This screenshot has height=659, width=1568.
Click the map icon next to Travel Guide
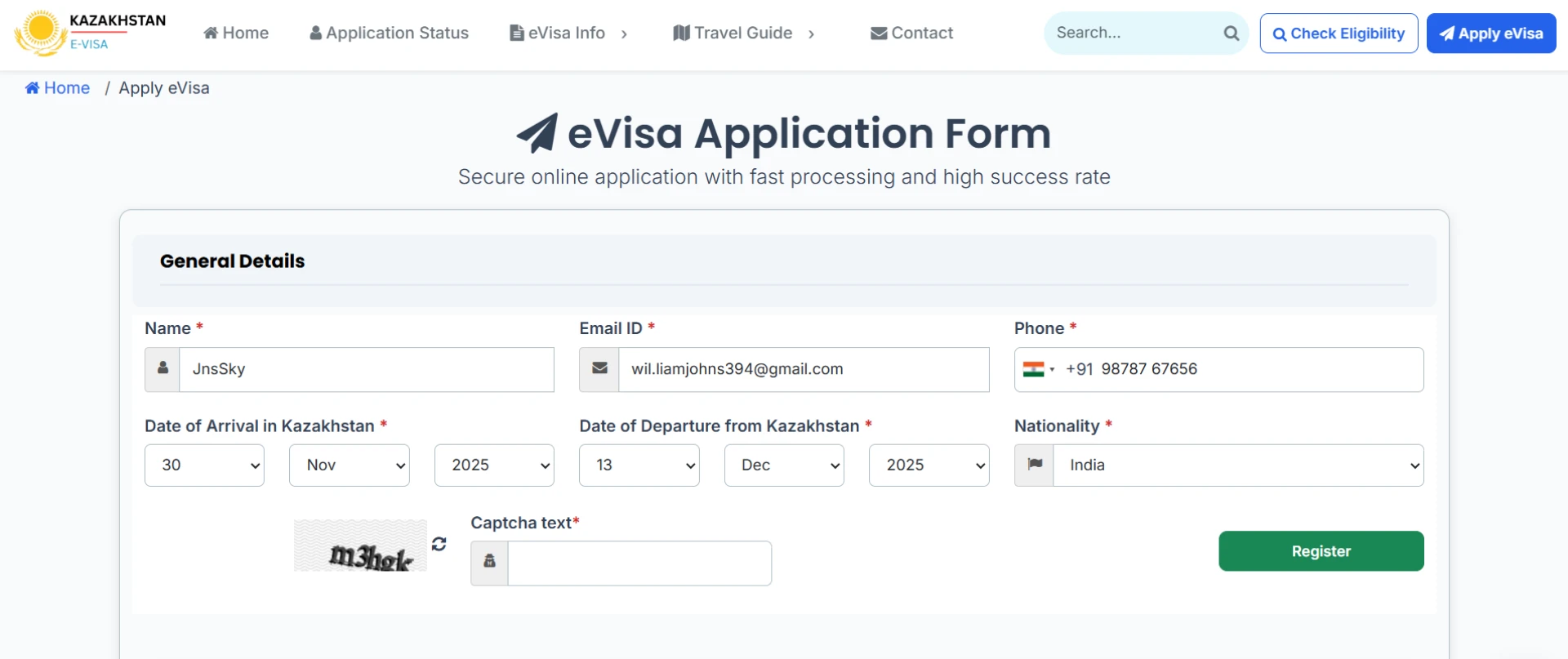[681, 33]
